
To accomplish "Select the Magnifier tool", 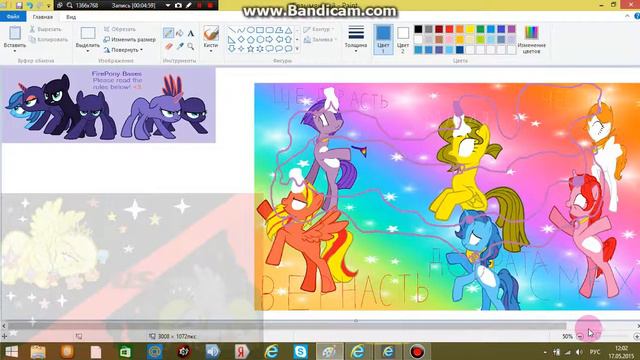I will click(x=191, y=47).
